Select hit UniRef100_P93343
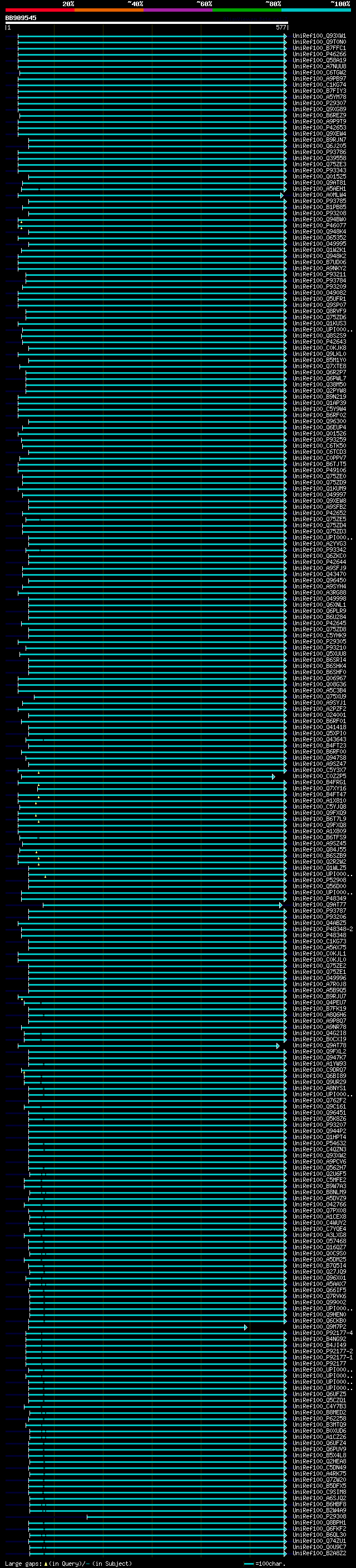This screenshot has height=1568, width=356. [319, 170]
